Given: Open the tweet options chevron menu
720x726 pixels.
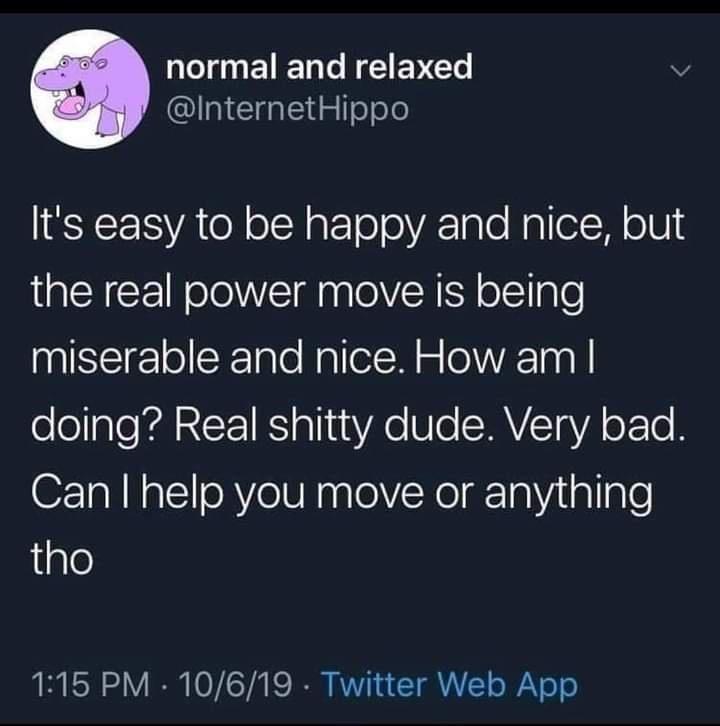Looking at the screenshot, I should pyautogui.click(x=680, y=71).
